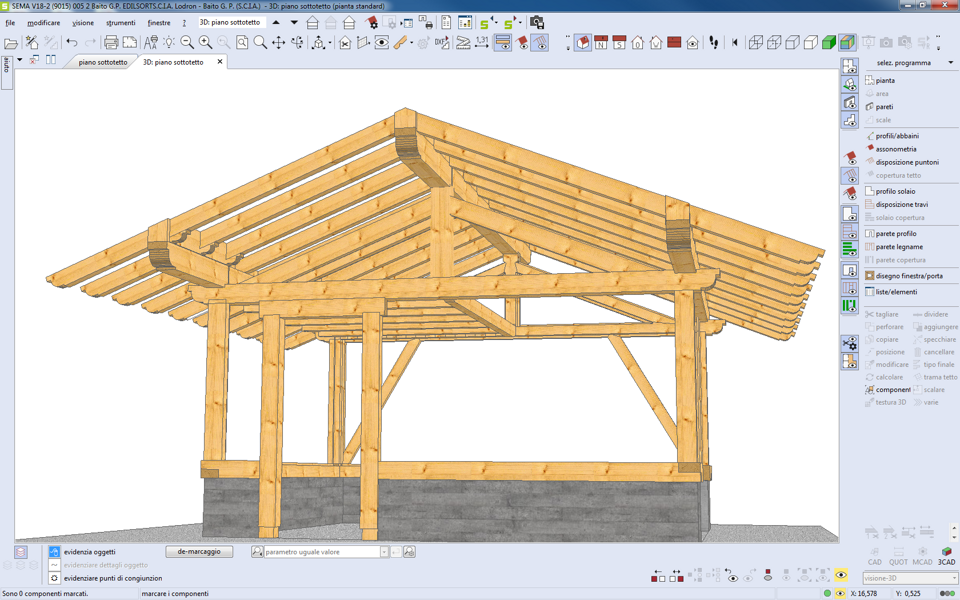The width and height of the screenshot is (960, 600).
Task: Click the print icon in toolbar
Action: pos(111,43)
